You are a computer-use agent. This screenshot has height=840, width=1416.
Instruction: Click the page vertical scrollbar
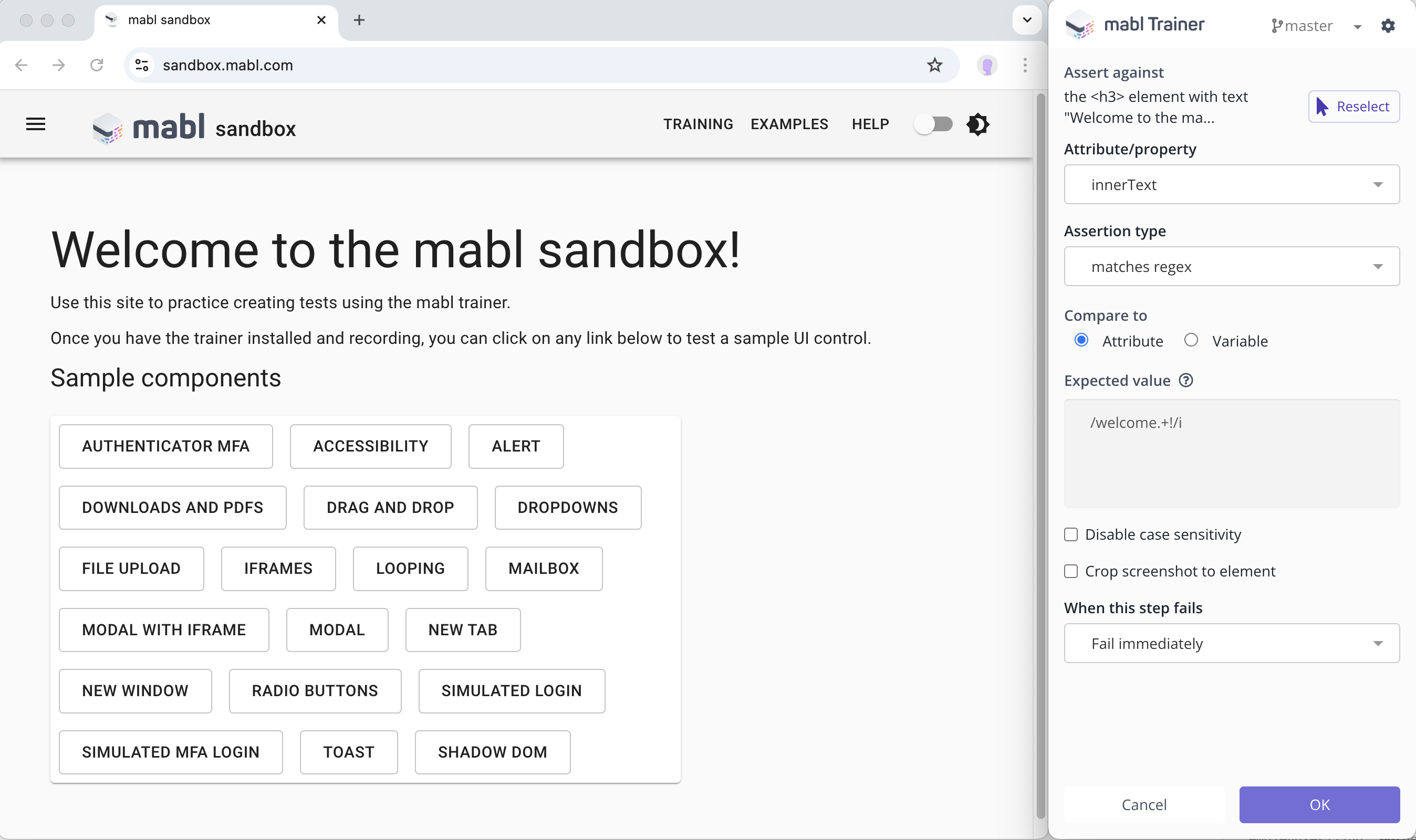tap(1040, 456)
